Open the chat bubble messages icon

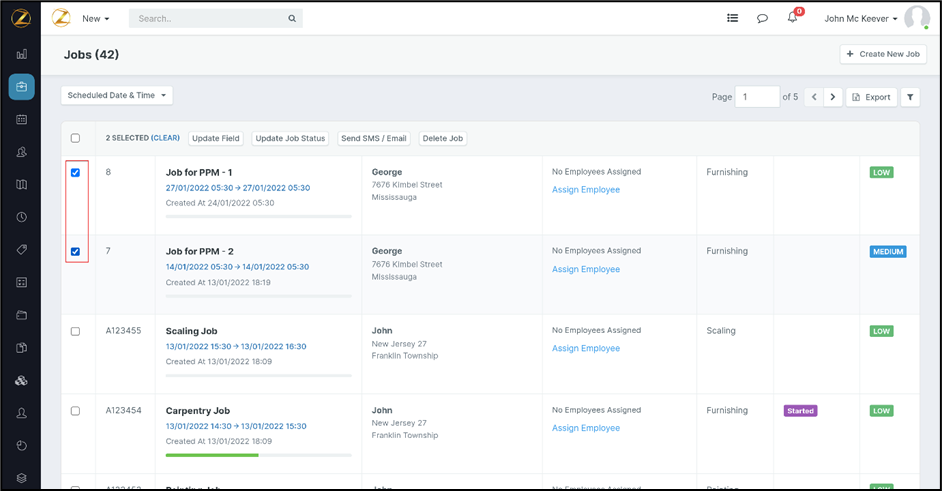762,18
